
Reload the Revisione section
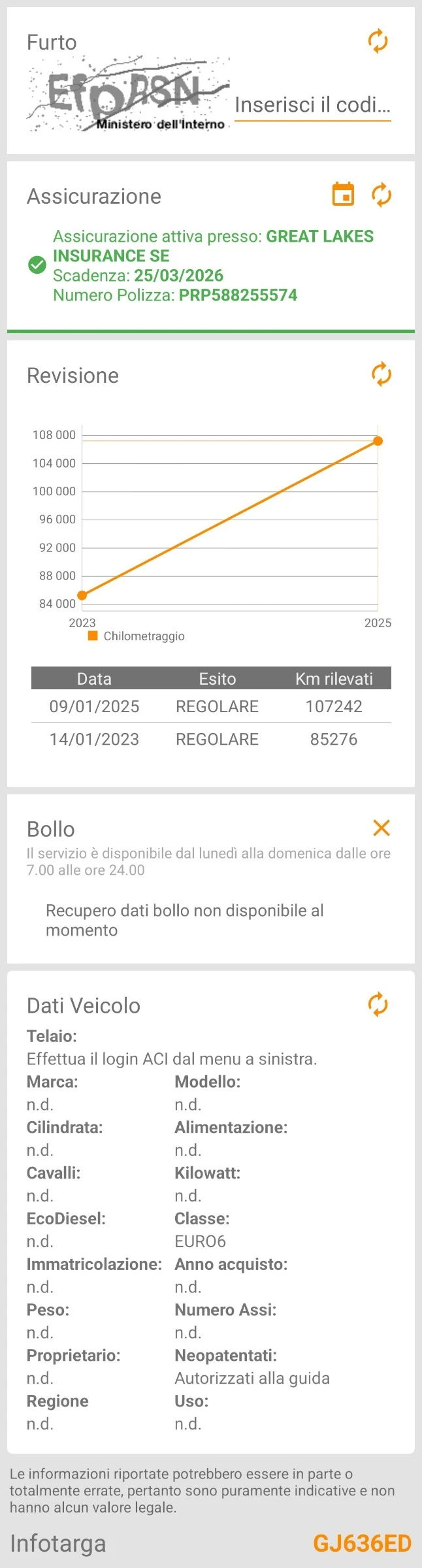(x=381, y=374)
